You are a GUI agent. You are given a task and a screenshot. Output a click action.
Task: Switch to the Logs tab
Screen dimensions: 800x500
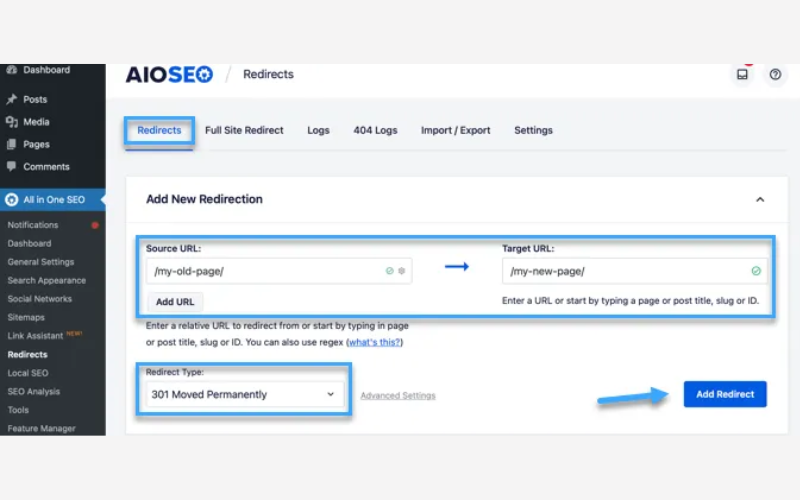(318, 131)
